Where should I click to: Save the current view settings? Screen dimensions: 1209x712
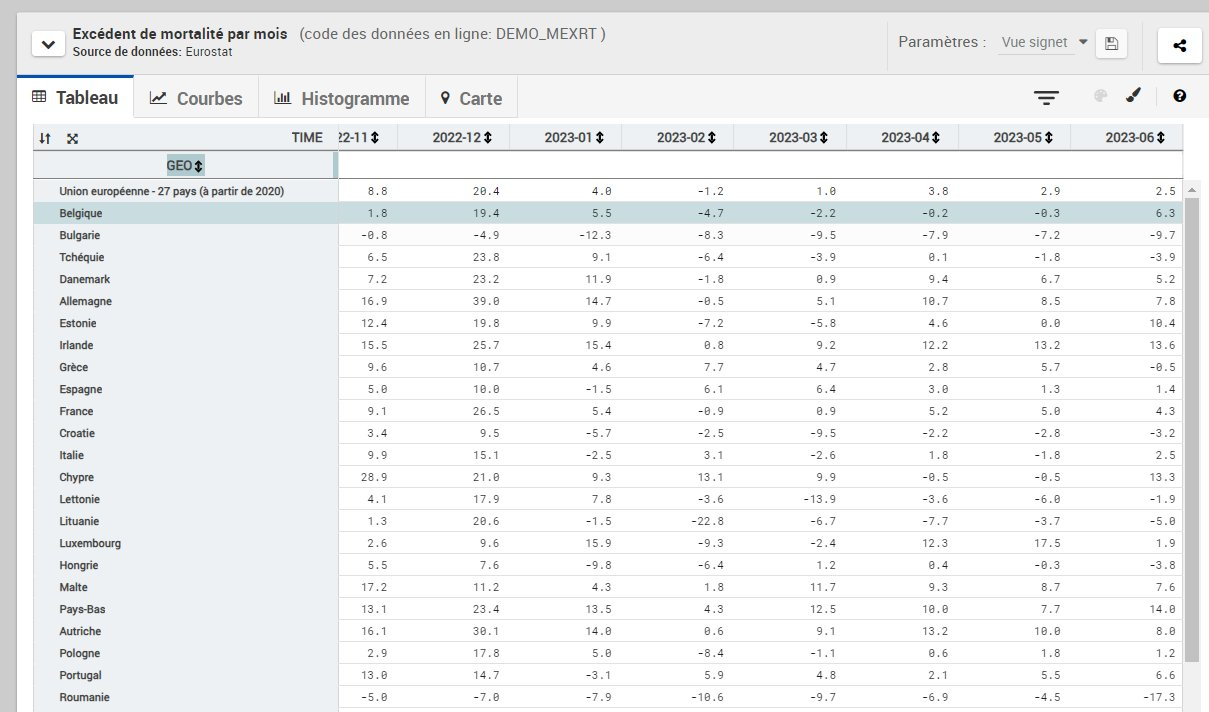click(x=1111, y=43)
